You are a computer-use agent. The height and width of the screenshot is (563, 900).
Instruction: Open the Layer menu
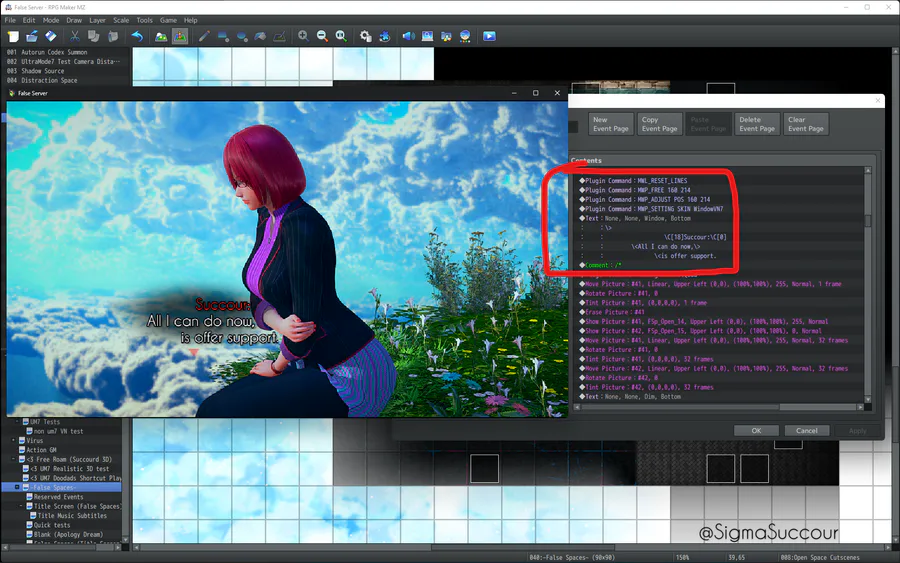98,20
